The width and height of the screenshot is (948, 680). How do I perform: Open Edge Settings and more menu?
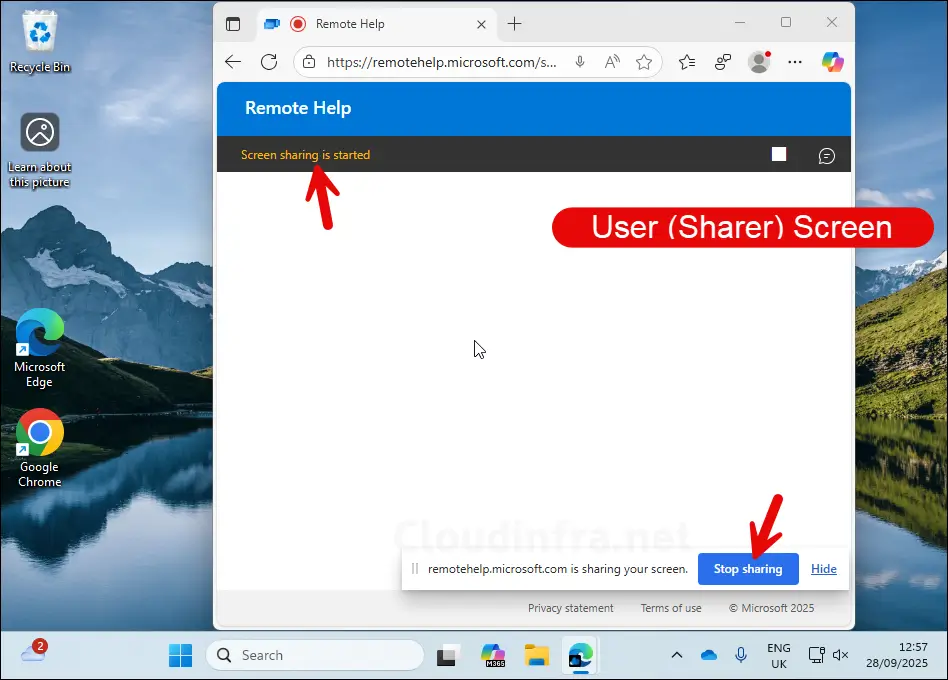tap(795, 62)
